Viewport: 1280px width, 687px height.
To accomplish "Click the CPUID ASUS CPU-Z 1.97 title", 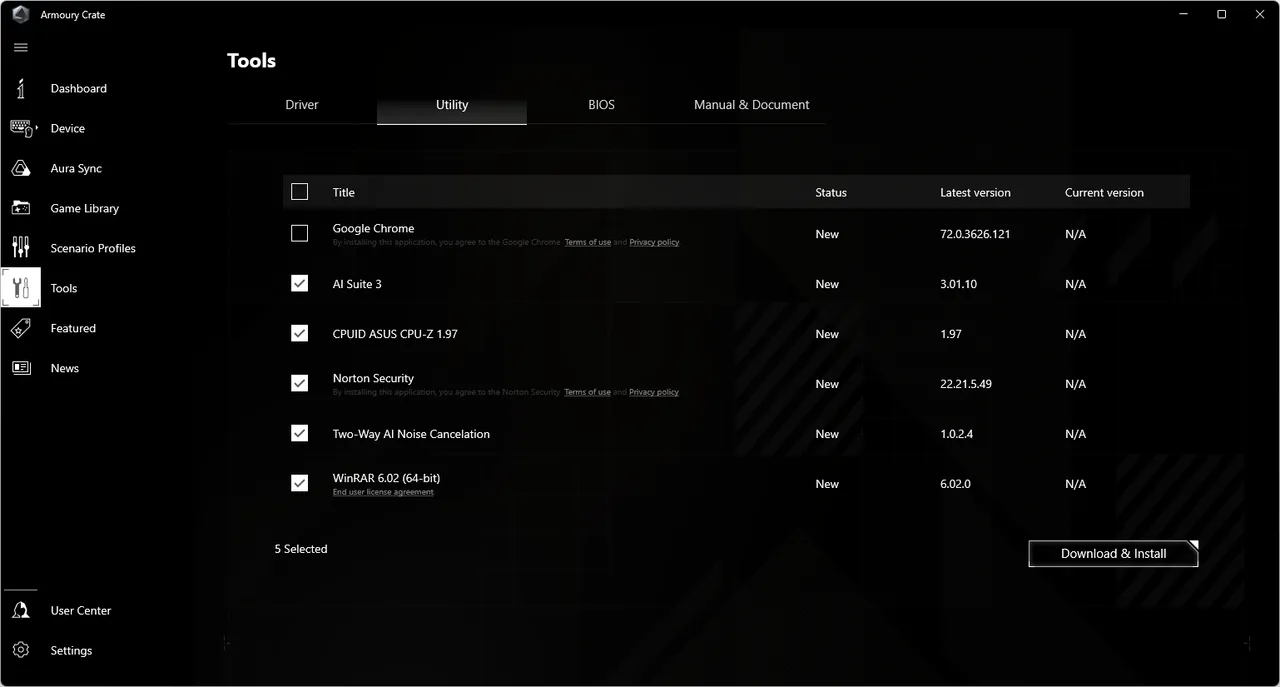I will click(395, 334).
